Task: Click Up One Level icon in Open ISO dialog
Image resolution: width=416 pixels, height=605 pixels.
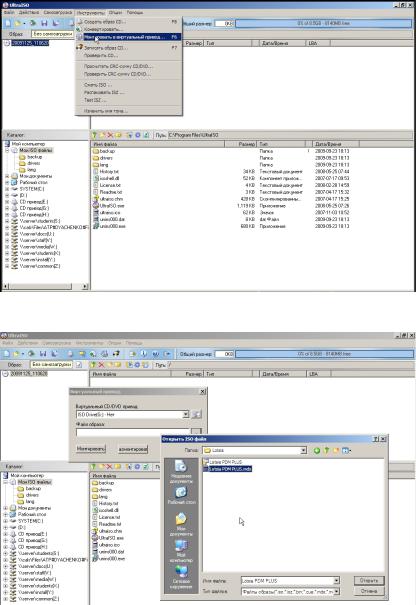Action: pos(326,450)
